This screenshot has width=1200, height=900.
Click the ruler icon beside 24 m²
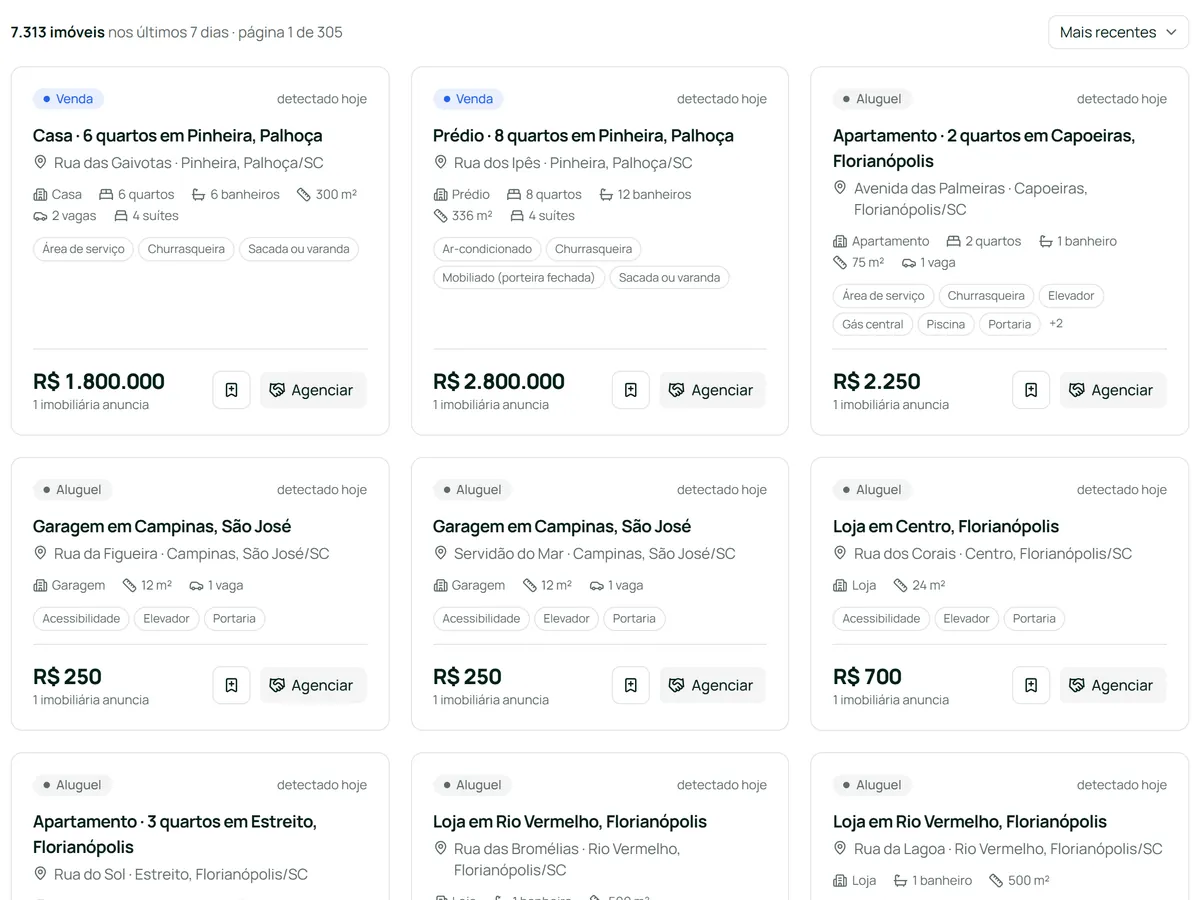click(x=901, y=585)
